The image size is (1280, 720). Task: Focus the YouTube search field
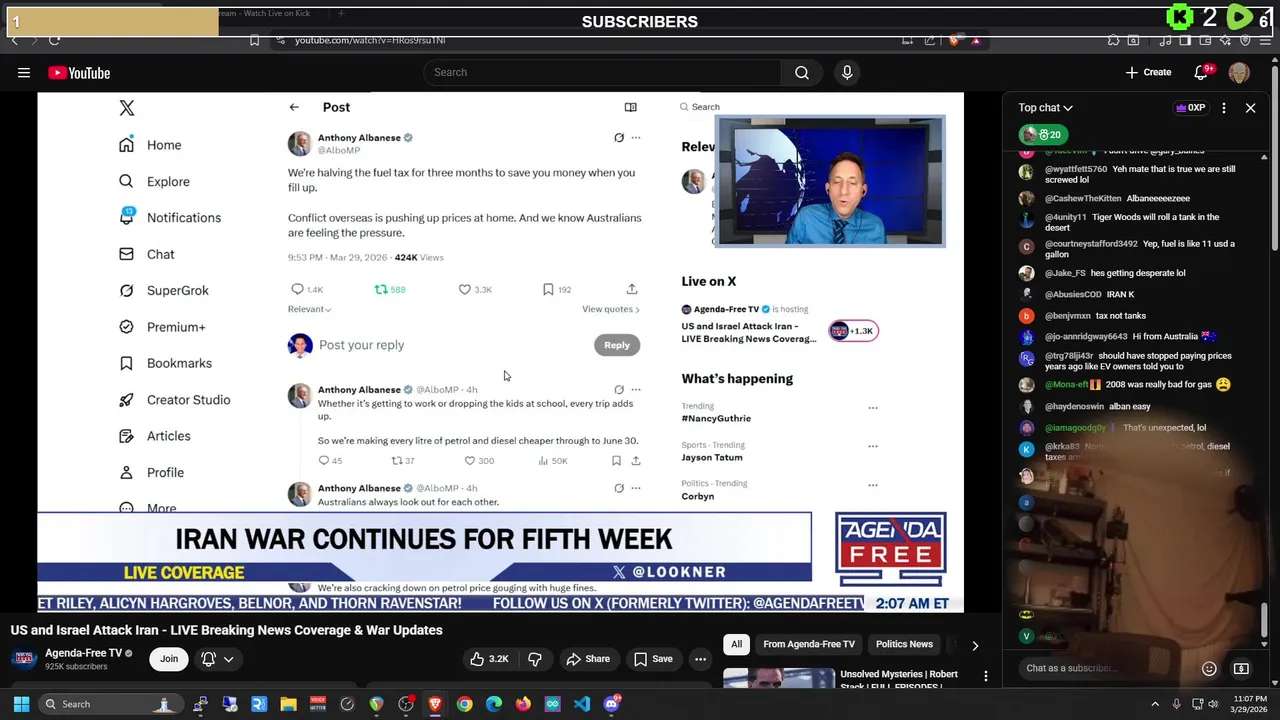[603, 72]
